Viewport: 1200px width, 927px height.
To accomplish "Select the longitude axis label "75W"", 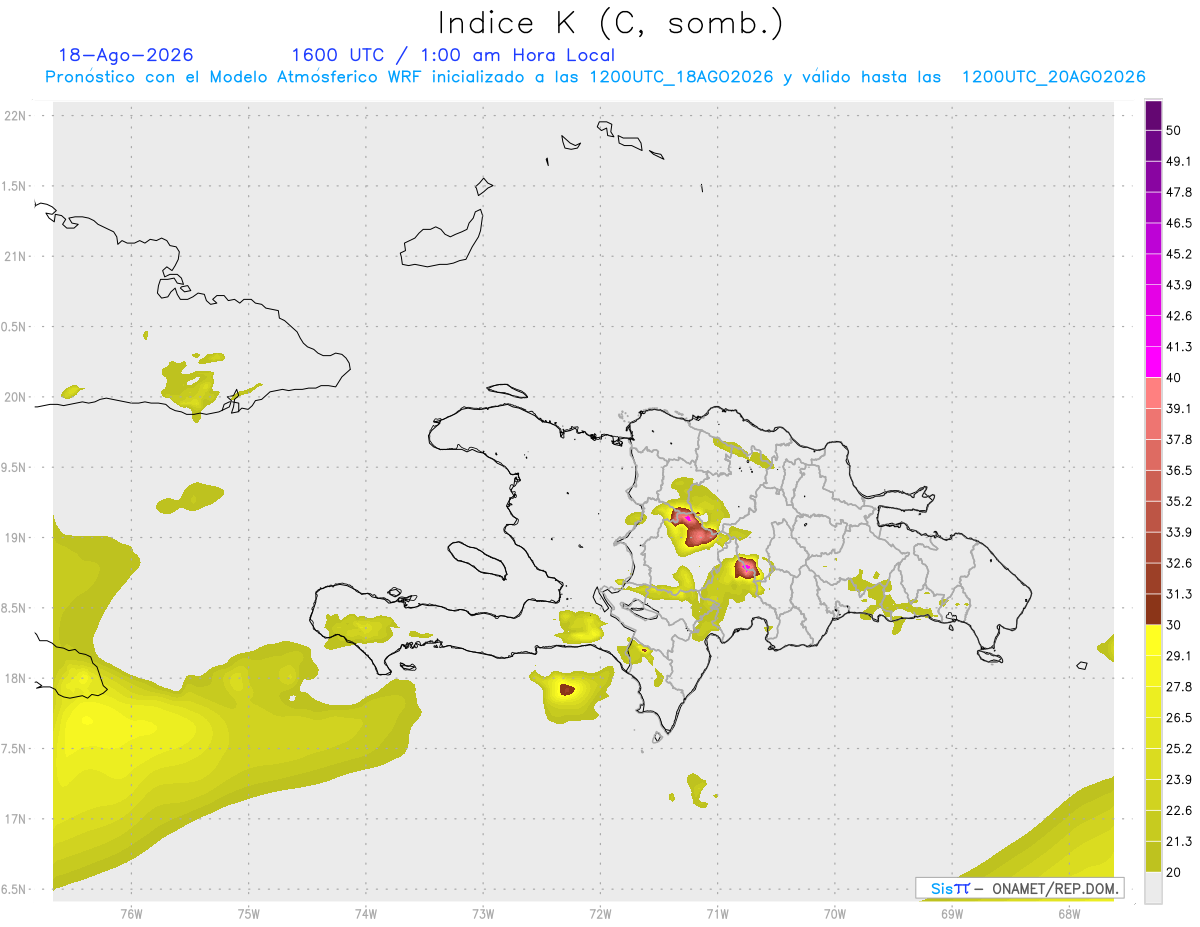I will coord(249,914).
